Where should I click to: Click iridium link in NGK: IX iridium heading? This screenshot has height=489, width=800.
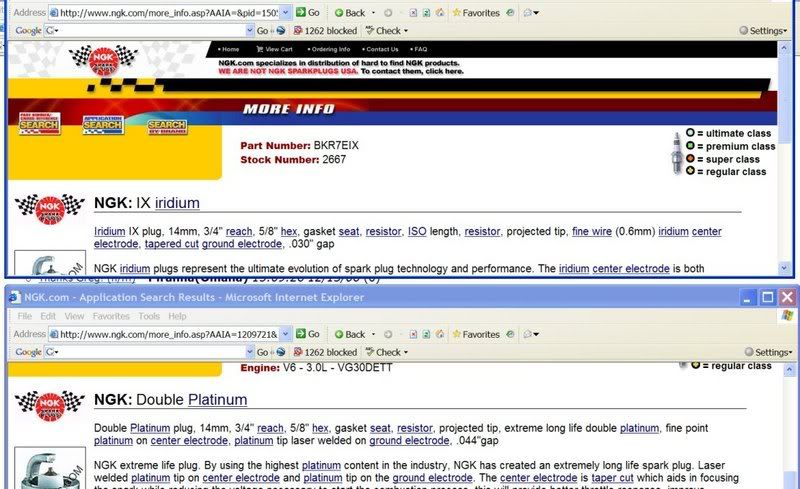coord(177,203)
